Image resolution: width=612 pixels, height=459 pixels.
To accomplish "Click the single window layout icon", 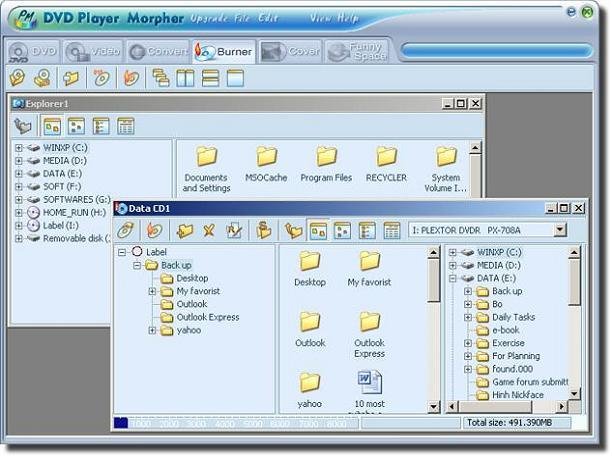I will [x=235, y=78].
